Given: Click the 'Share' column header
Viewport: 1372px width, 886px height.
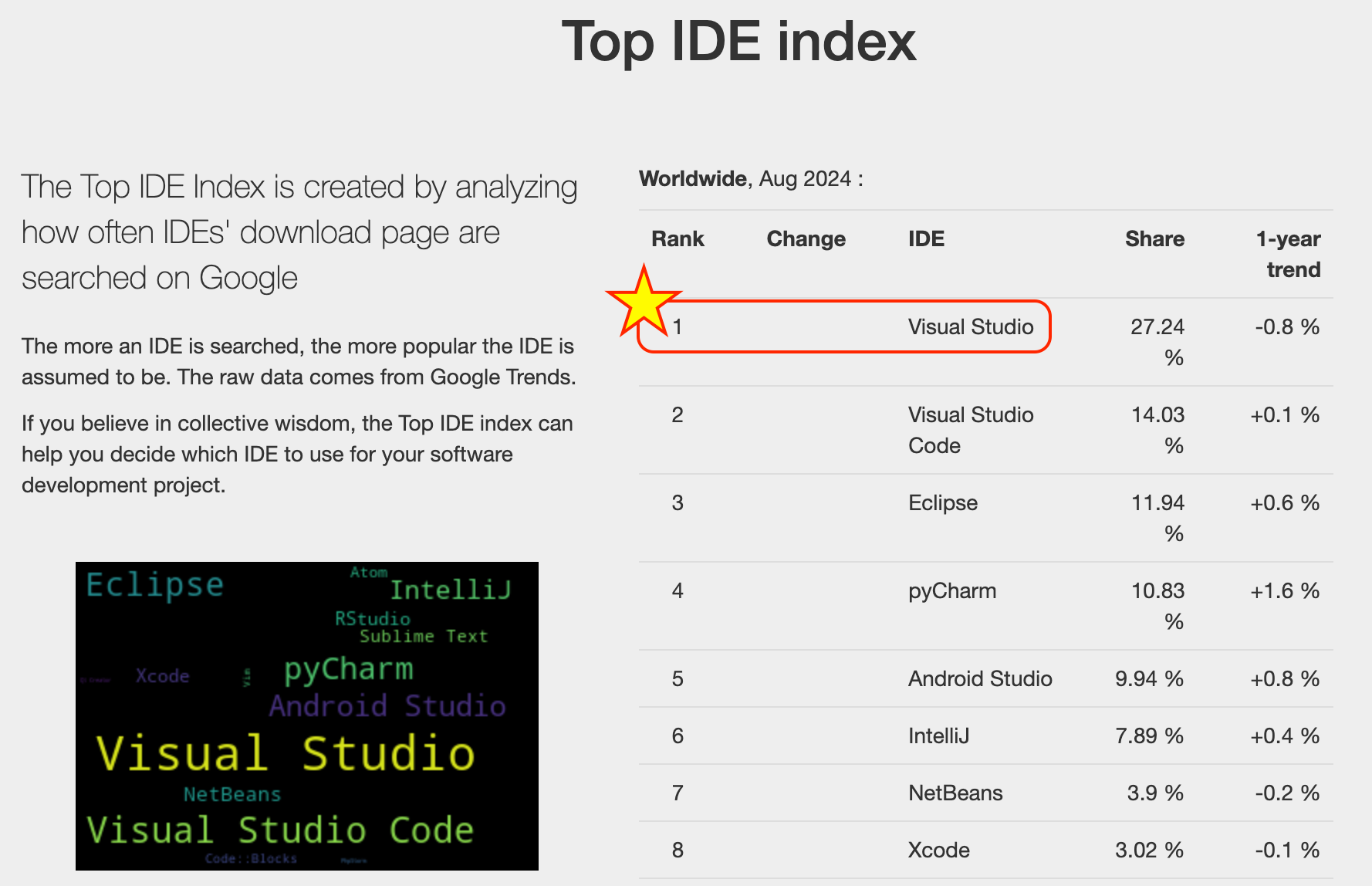Looking at the screenshot, I should coord(1154,238).
